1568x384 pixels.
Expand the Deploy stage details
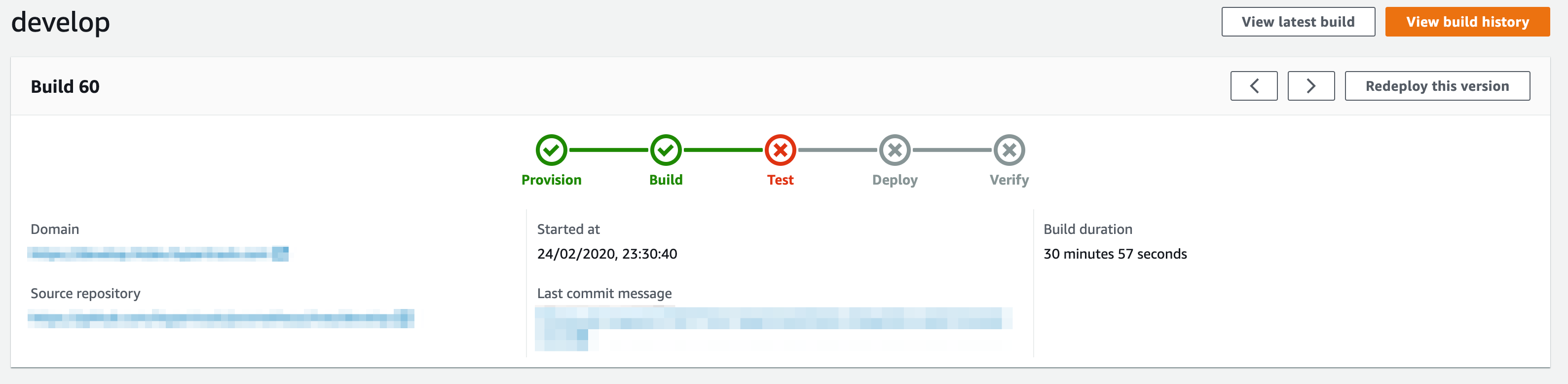(894, 180)
